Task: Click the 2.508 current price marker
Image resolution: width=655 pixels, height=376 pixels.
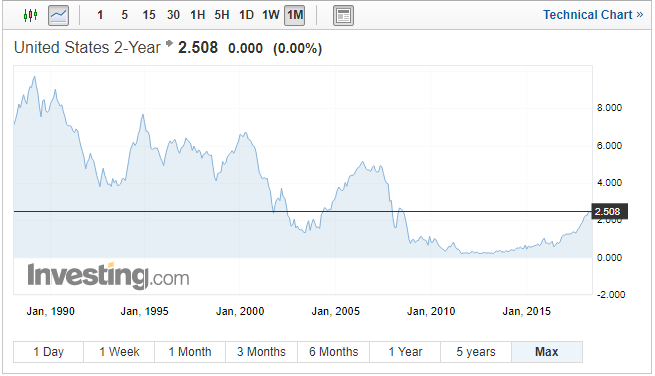Action: [x=609, y=212]
